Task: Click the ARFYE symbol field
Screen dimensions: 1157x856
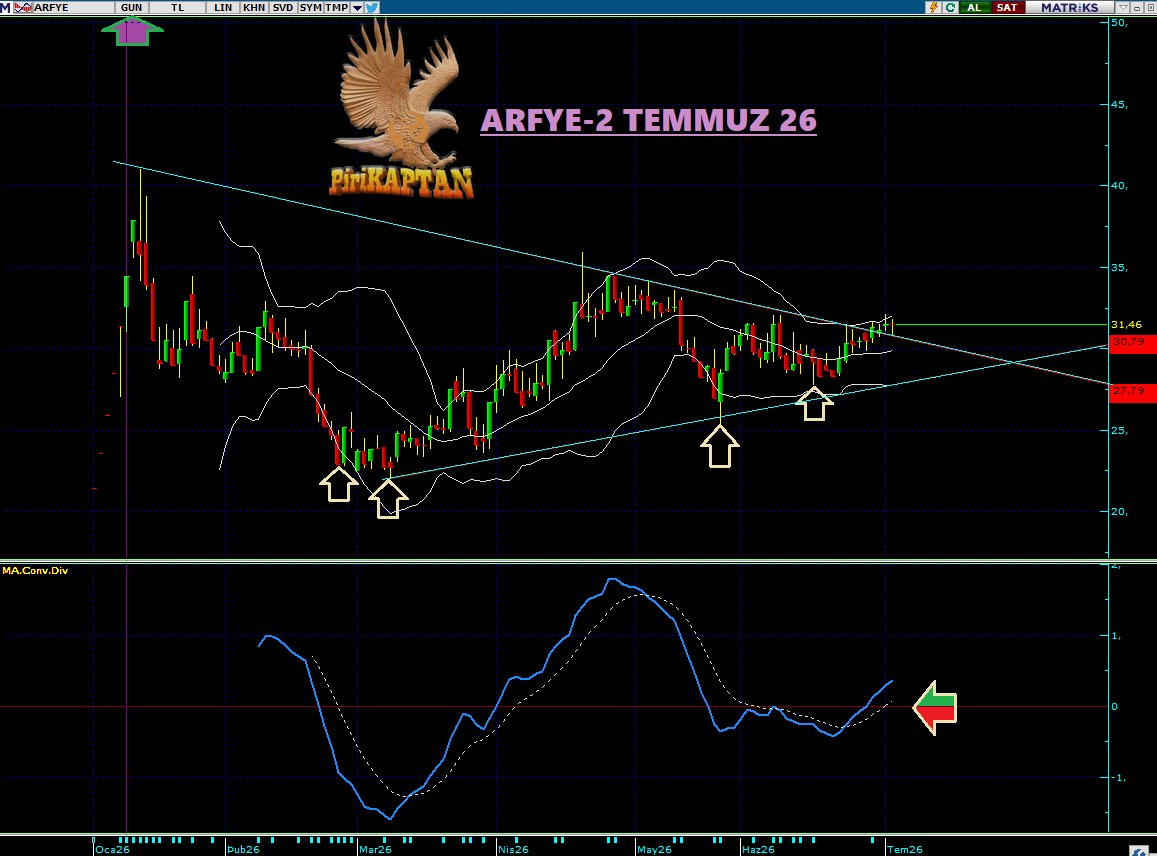Action: 73,7
